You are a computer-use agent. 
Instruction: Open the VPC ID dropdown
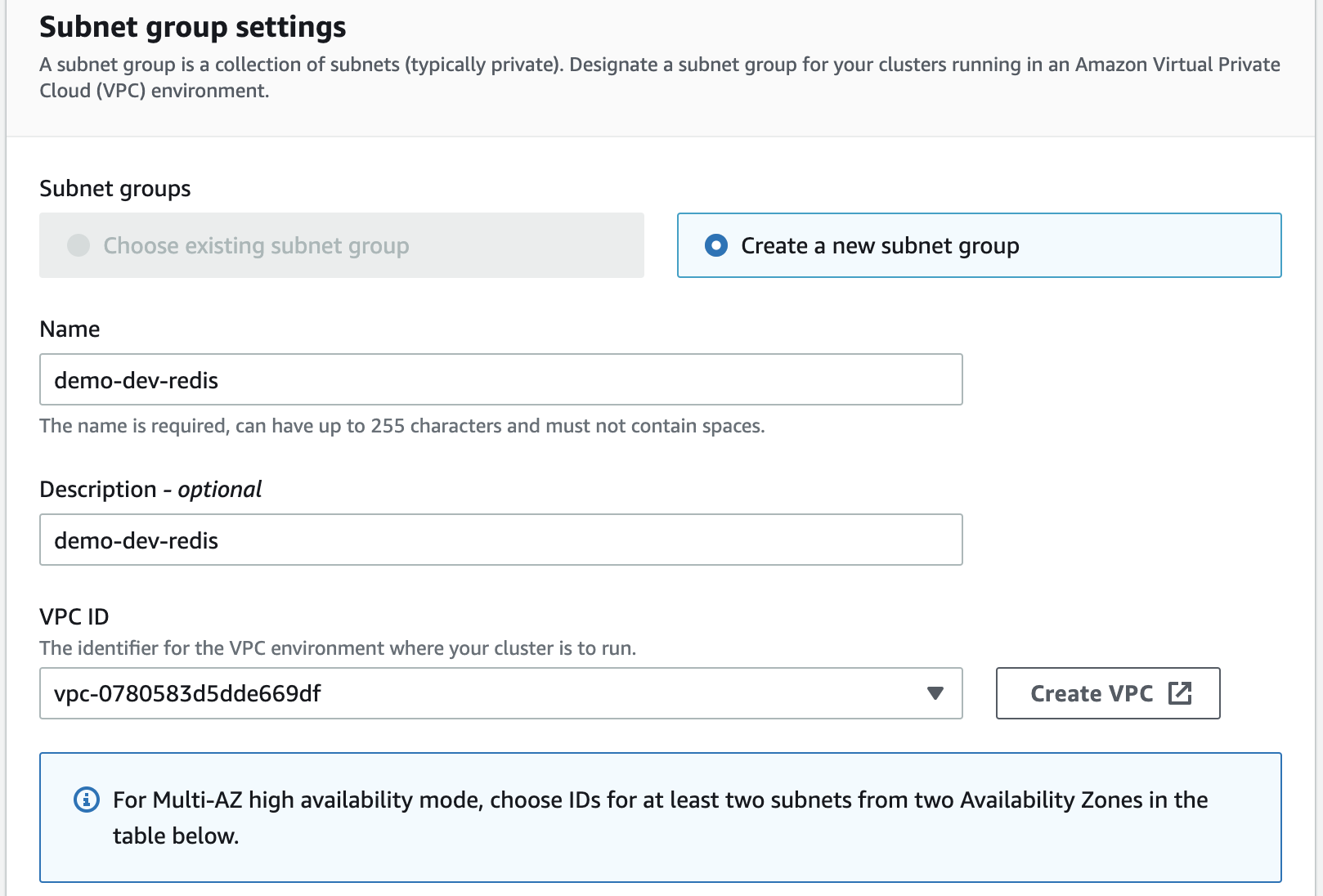[500, 693]
